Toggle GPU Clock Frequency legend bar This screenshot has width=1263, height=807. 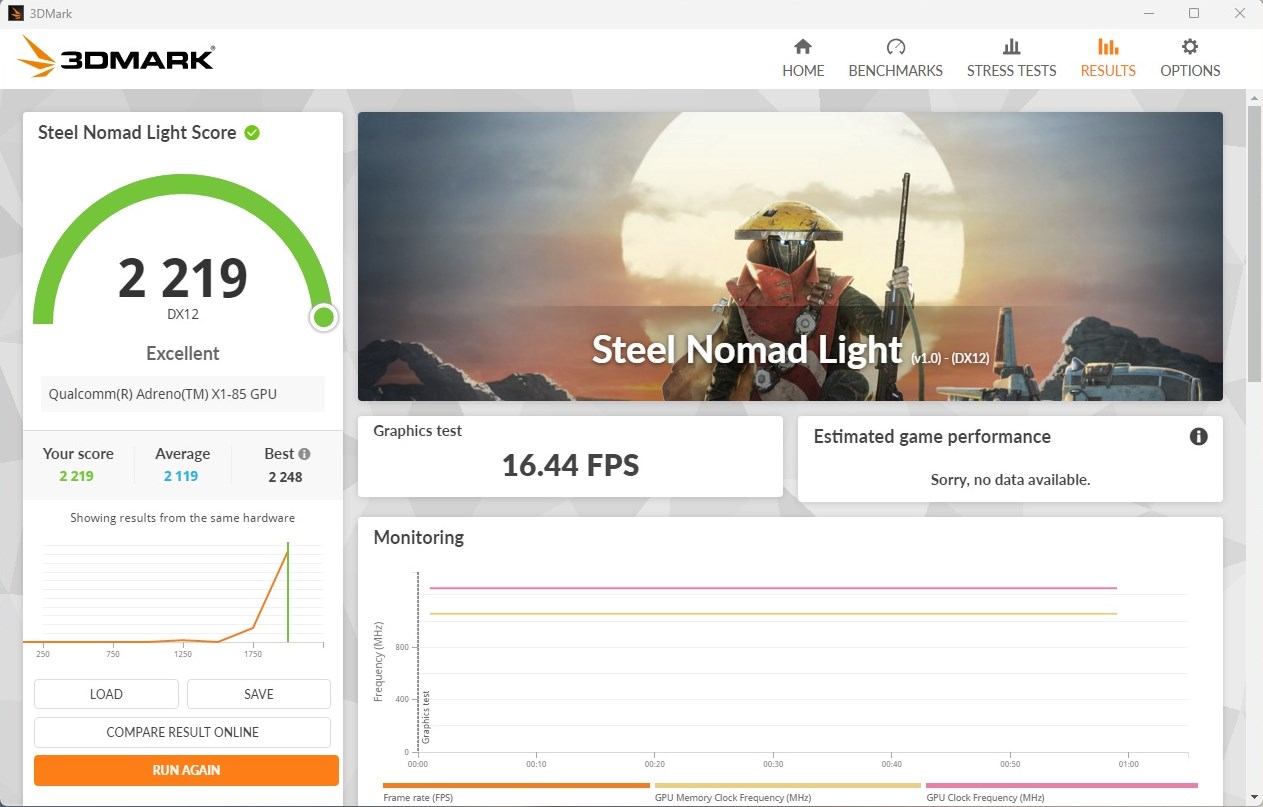click(1061, 786)
